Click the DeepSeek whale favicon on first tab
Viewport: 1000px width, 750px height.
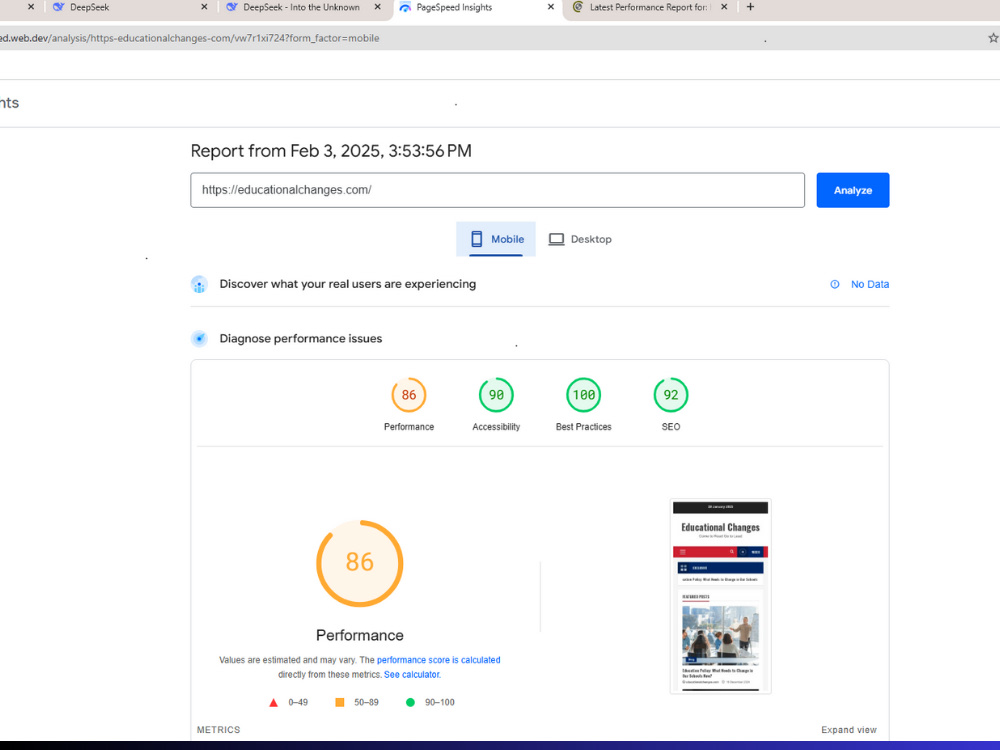pos(59,7)
